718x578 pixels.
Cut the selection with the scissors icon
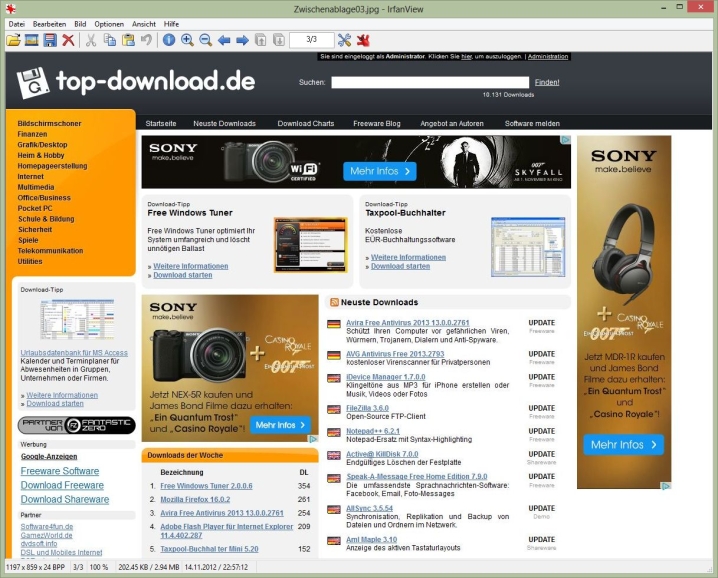pos(91,40)
